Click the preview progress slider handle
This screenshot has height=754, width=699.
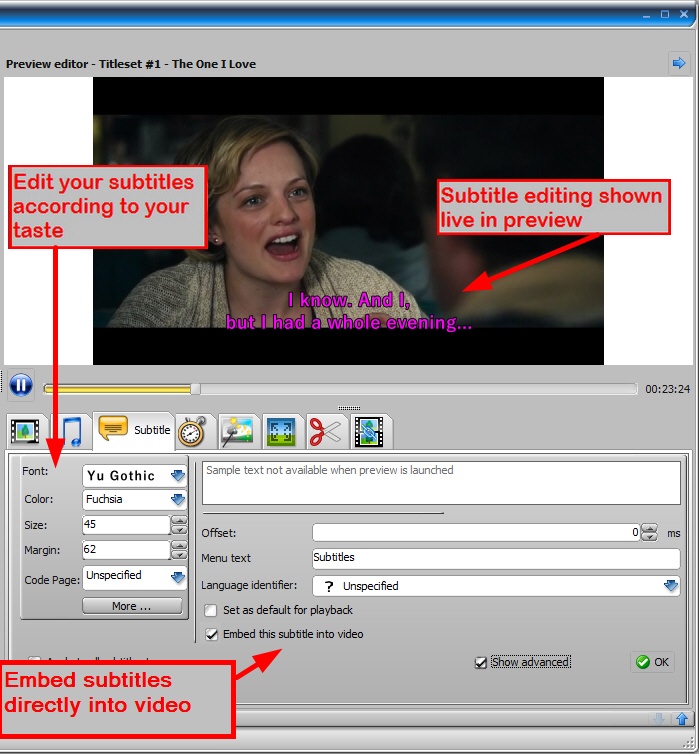(x=195, y=389)
